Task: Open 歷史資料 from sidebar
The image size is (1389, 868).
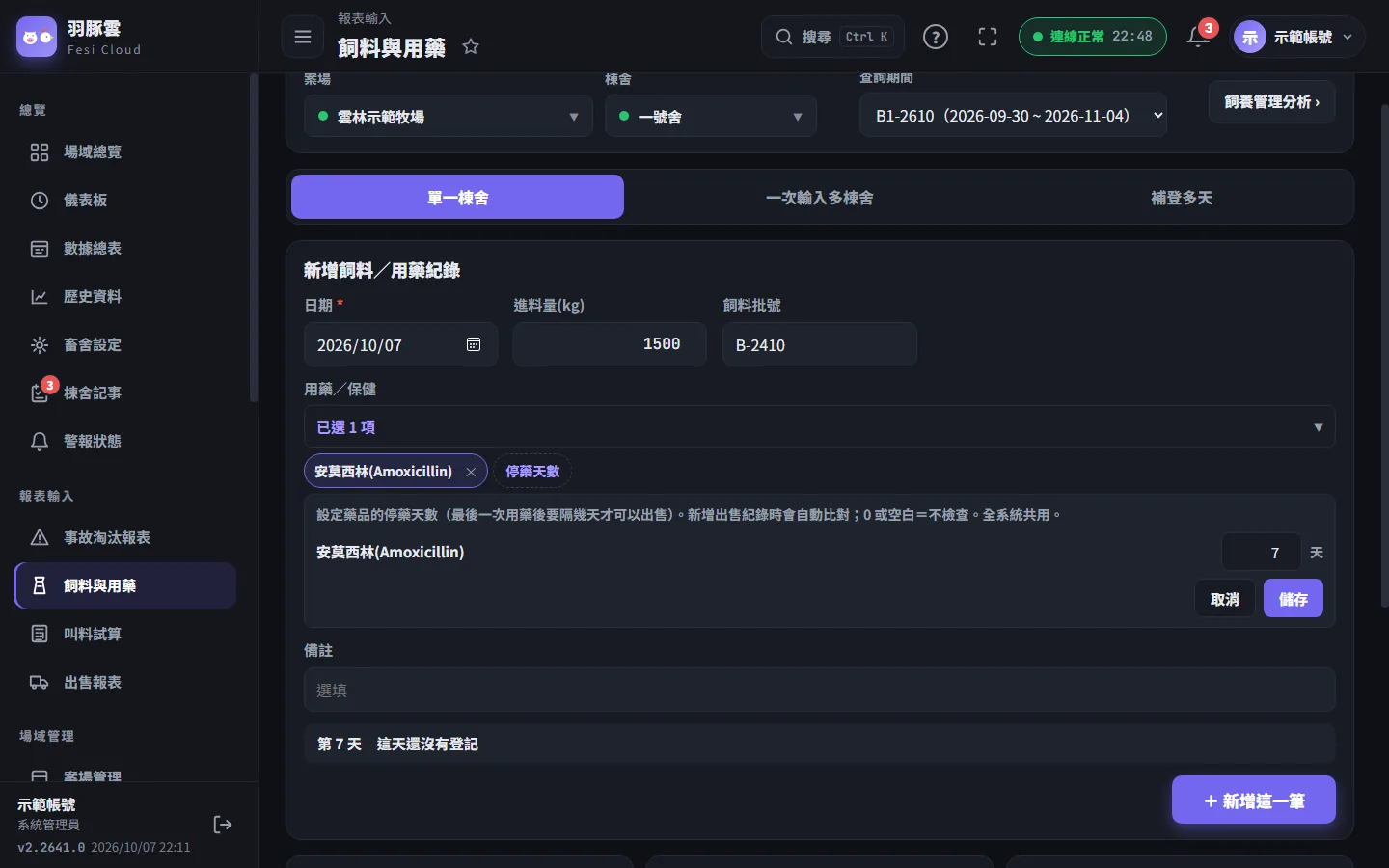Action: pyautogui.click(x=125, y=296)
